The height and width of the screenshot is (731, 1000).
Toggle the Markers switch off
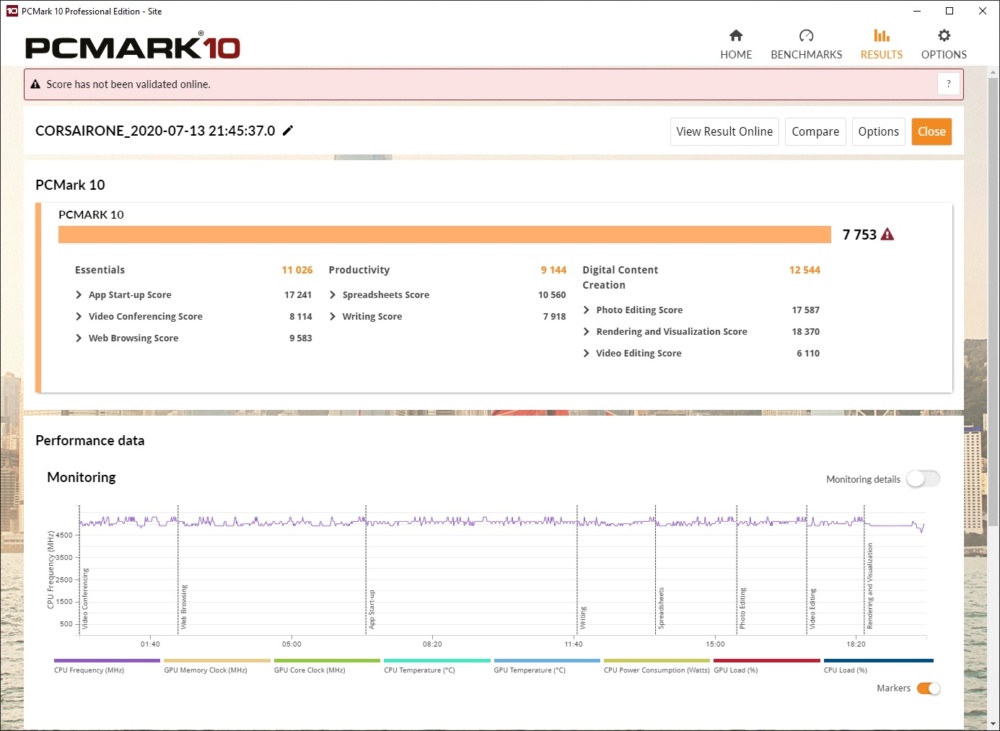point(928,688)
